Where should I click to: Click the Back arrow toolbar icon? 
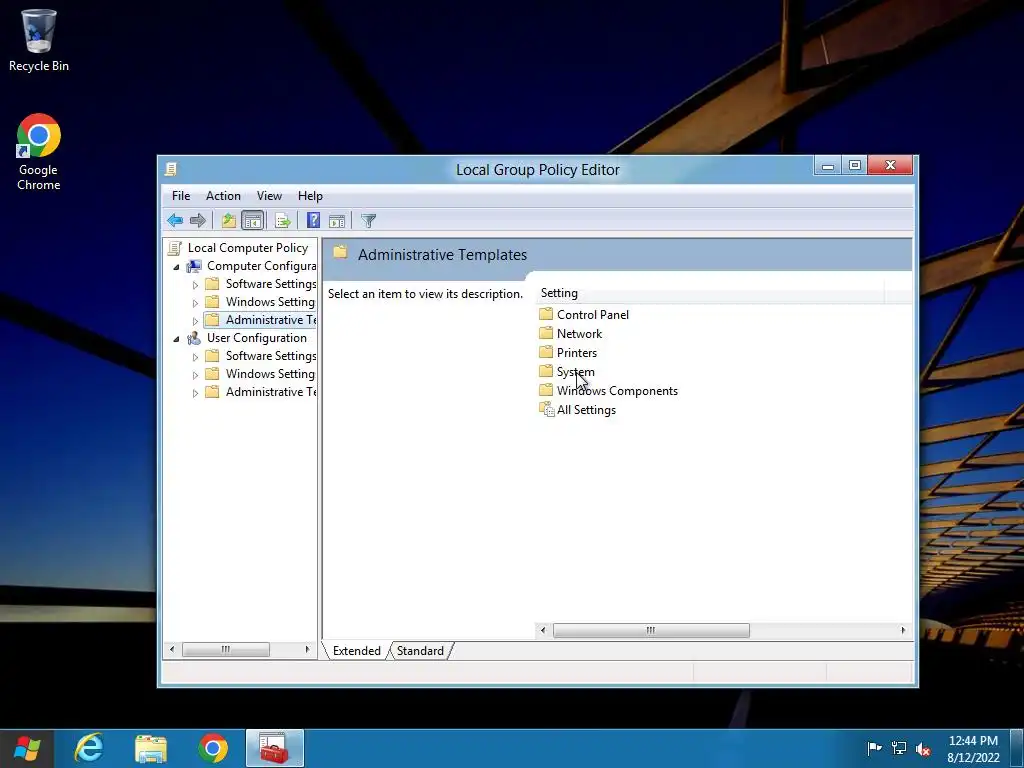175,221
